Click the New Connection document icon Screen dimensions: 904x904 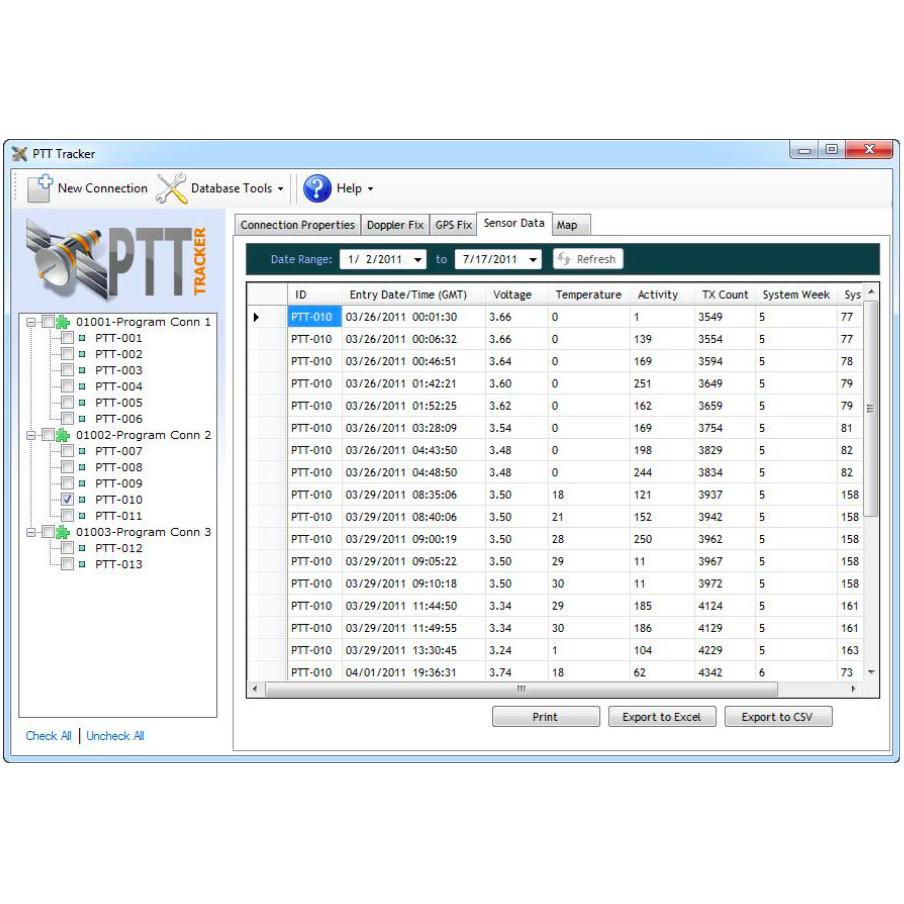click(40, 189)
